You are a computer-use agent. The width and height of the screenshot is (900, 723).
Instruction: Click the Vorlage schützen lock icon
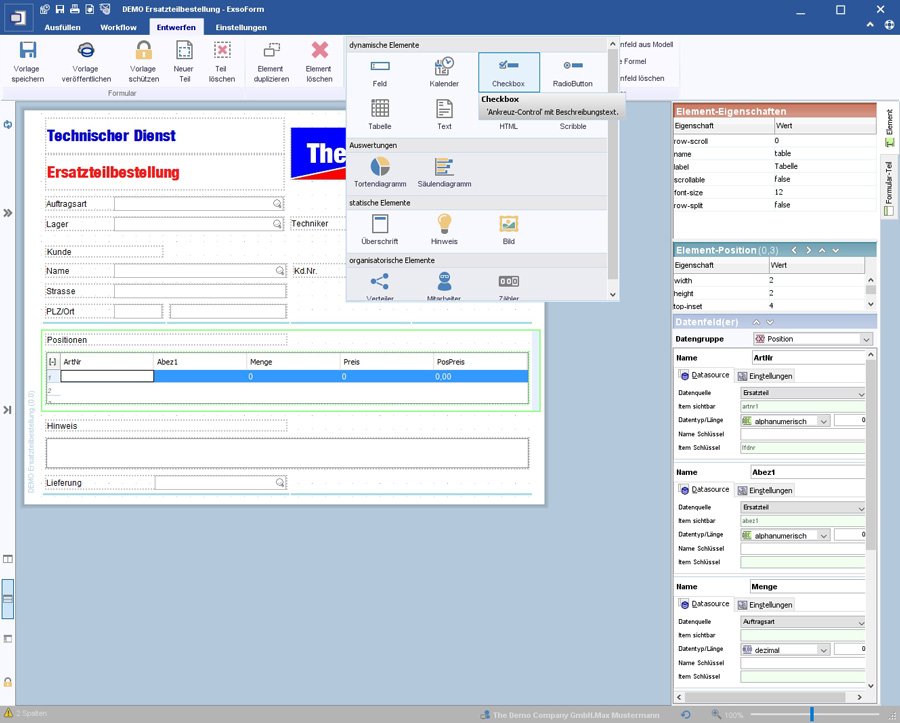click(143, 50)
